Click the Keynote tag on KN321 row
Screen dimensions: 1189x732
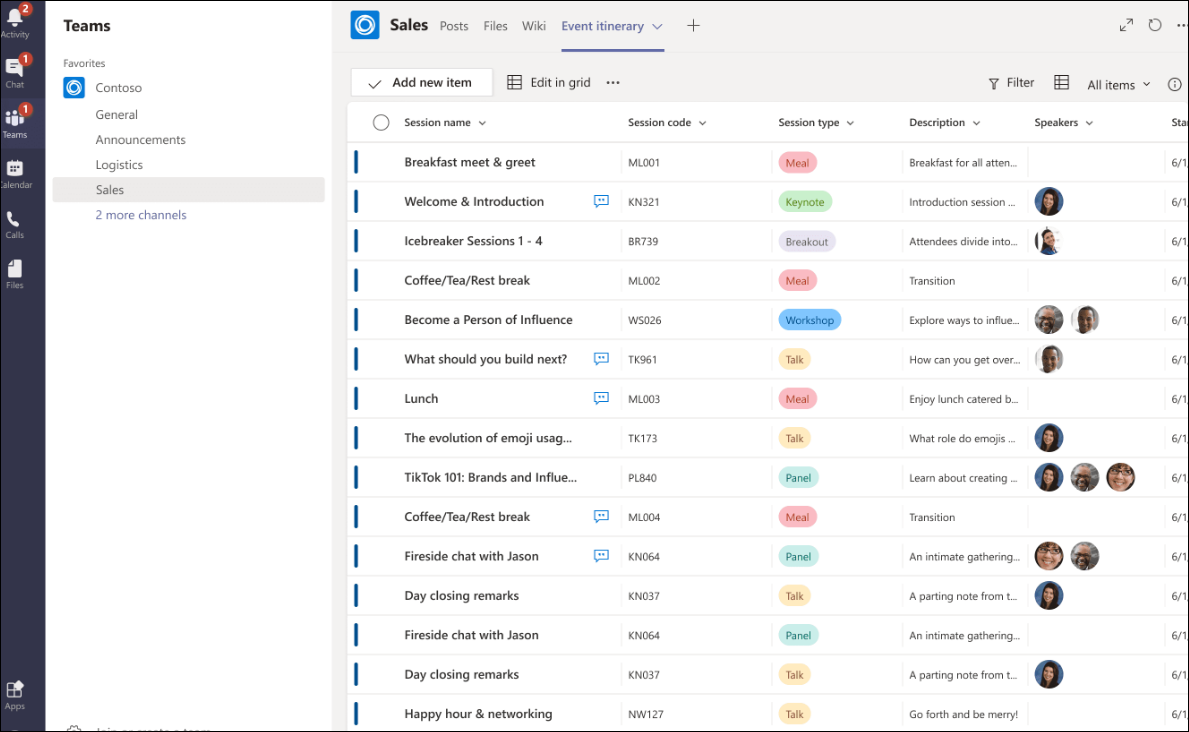pyautogui.click(x=805, y=202)
